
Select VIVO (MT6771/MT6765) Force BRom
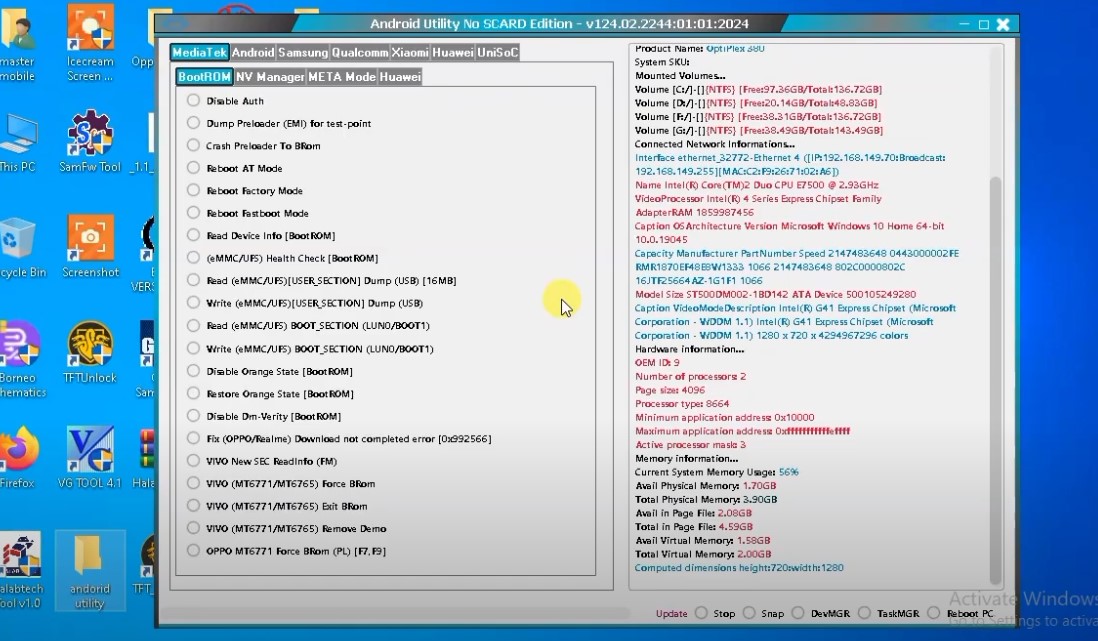tap(193, 483)
